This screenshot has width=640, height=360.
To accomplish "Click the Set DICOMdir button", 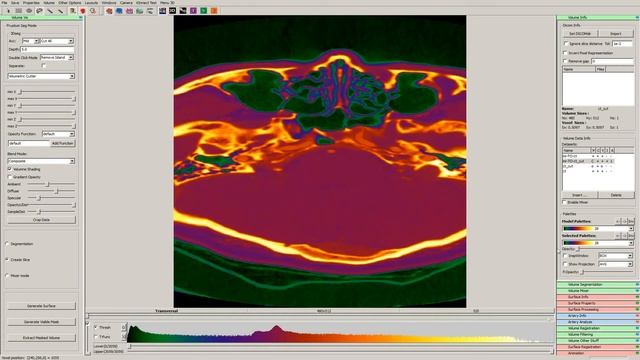I will pos(580,33).
